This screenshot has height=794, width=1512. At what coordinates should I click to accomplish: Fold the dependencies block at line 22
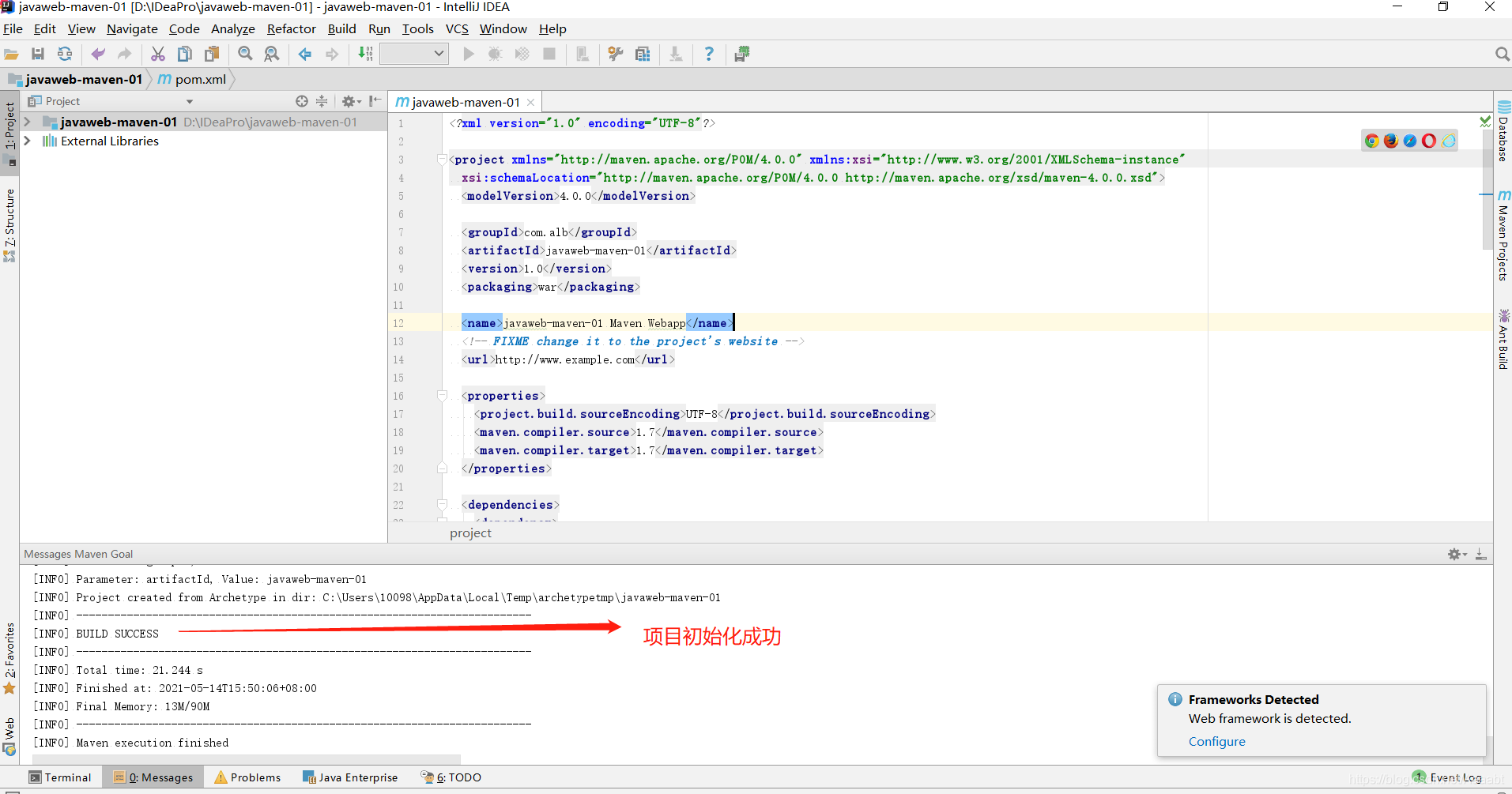coord(442,505)
